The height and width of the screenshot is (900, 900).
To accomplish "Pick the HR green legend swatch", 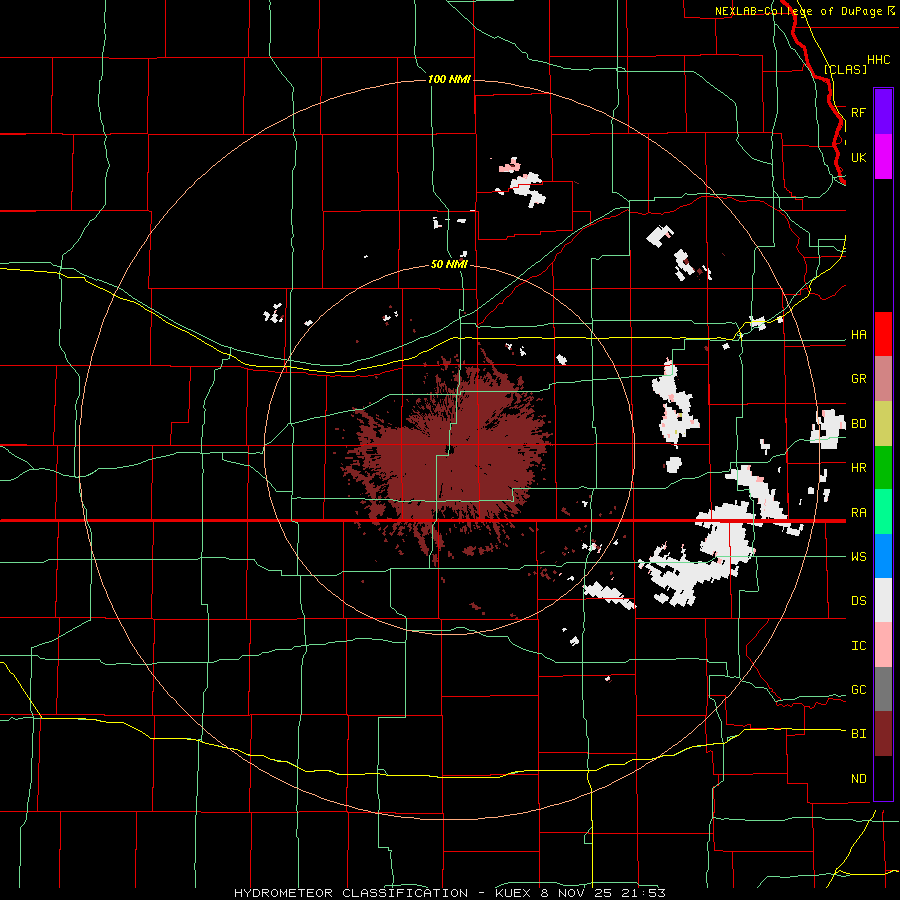I will [883, 467].
